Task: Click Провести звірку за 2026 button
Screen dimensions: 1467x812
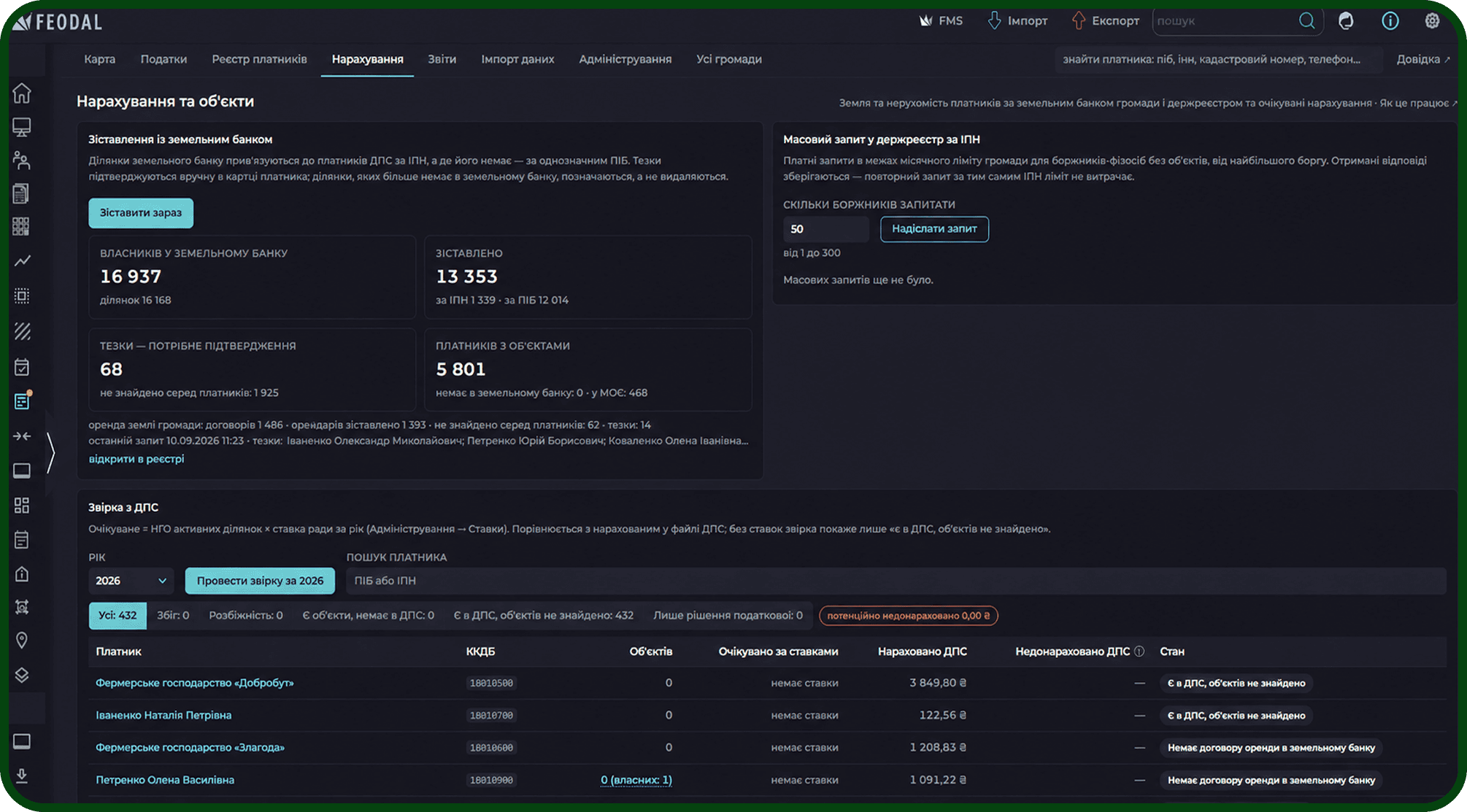Action: (260, 581)
